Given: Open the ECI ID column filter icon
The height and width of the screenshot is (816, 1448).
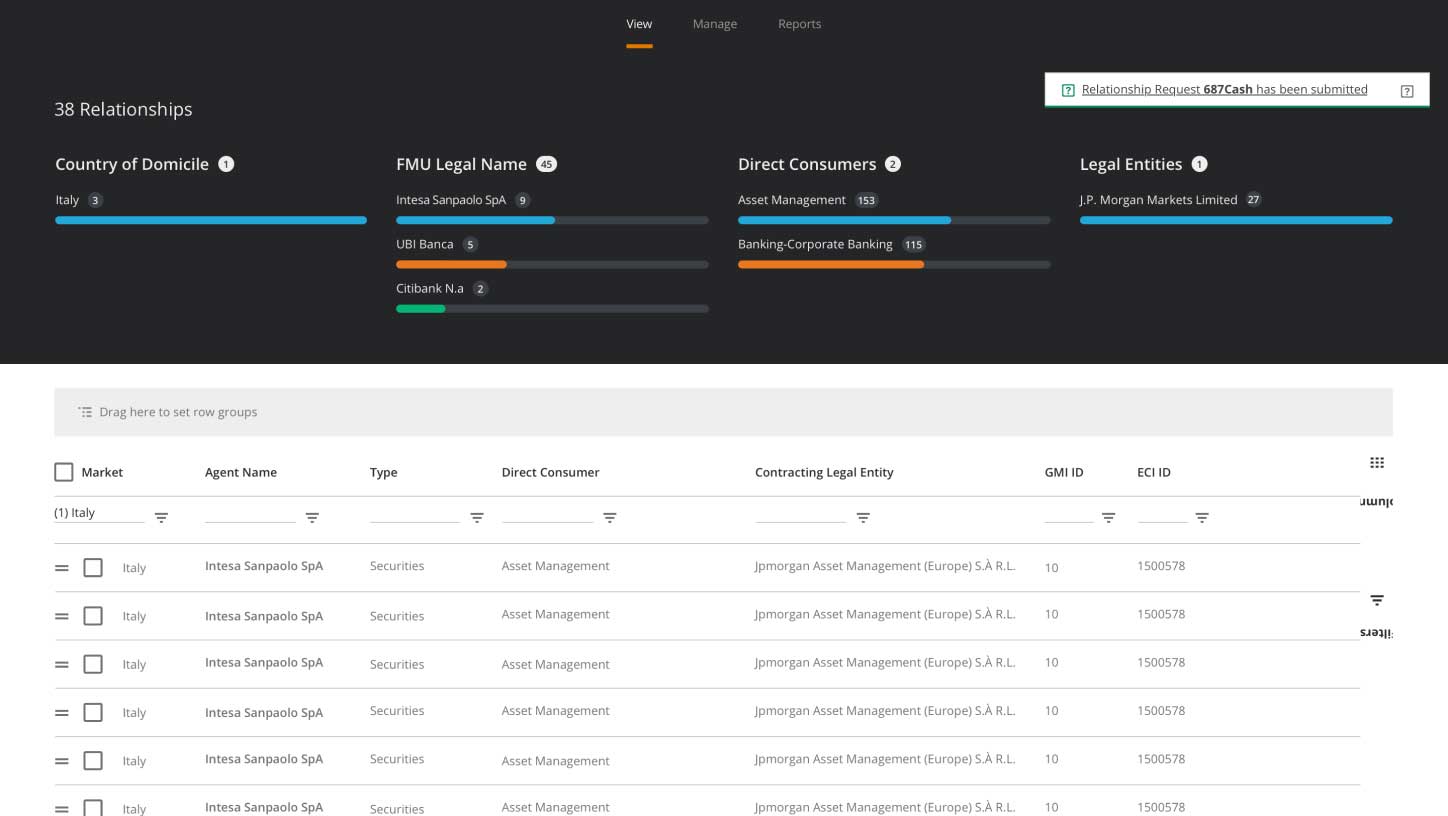Looking at the screenshot, I should pos(1202,518).
